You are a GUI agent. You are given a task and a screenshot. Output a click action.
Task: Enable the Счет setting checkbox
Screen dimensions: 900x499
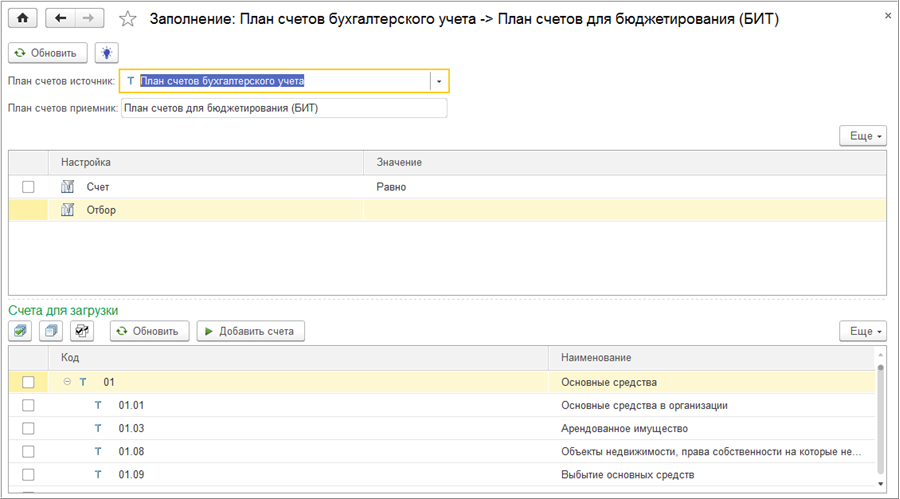click(28, 187)
